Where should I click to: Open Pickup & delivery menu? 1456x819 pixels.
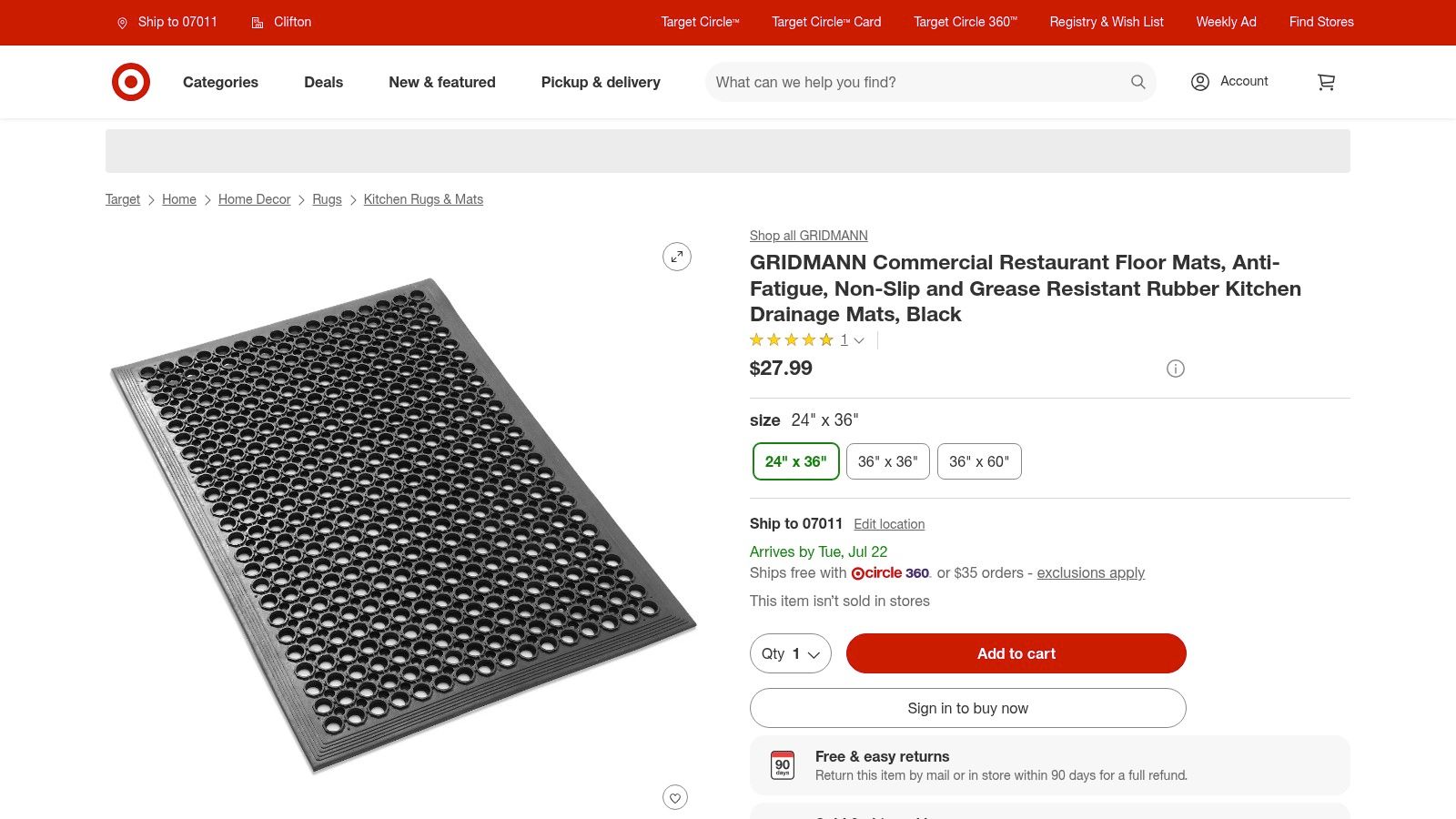point(601,82)
